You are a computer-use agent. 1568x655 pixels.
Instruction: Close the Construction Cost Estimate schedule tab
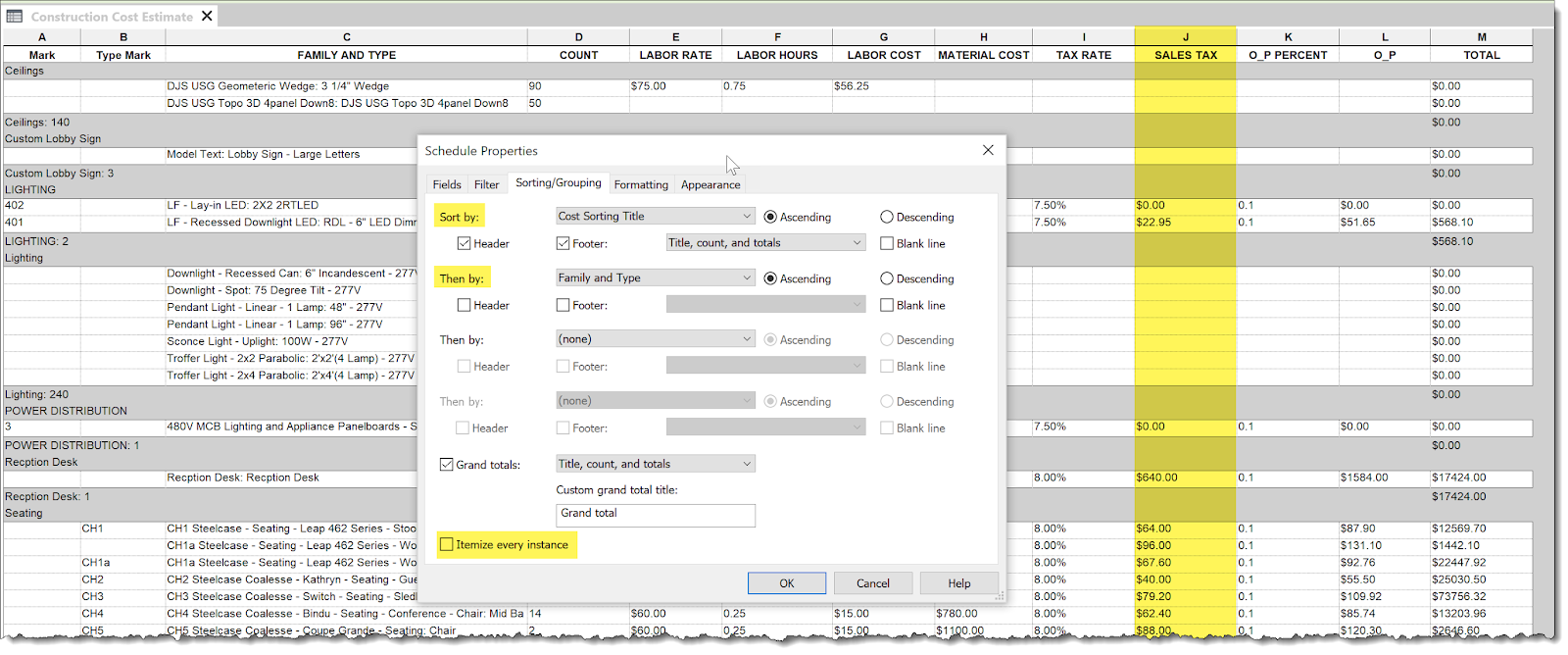pyautogui.click(x=207, y=16)
